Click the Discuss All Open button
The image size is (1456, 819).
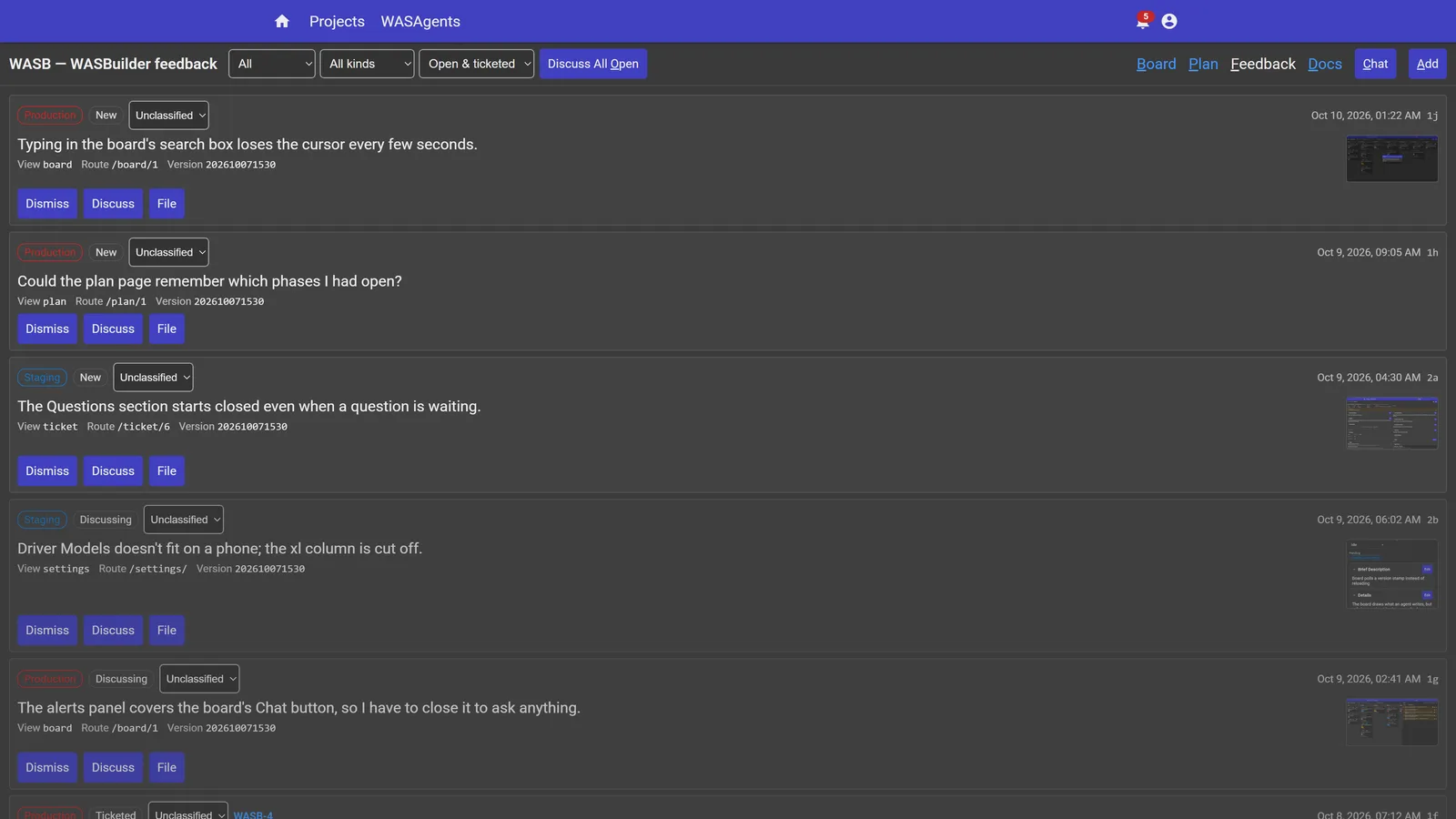pyautogui.click(x=593, y=64)
